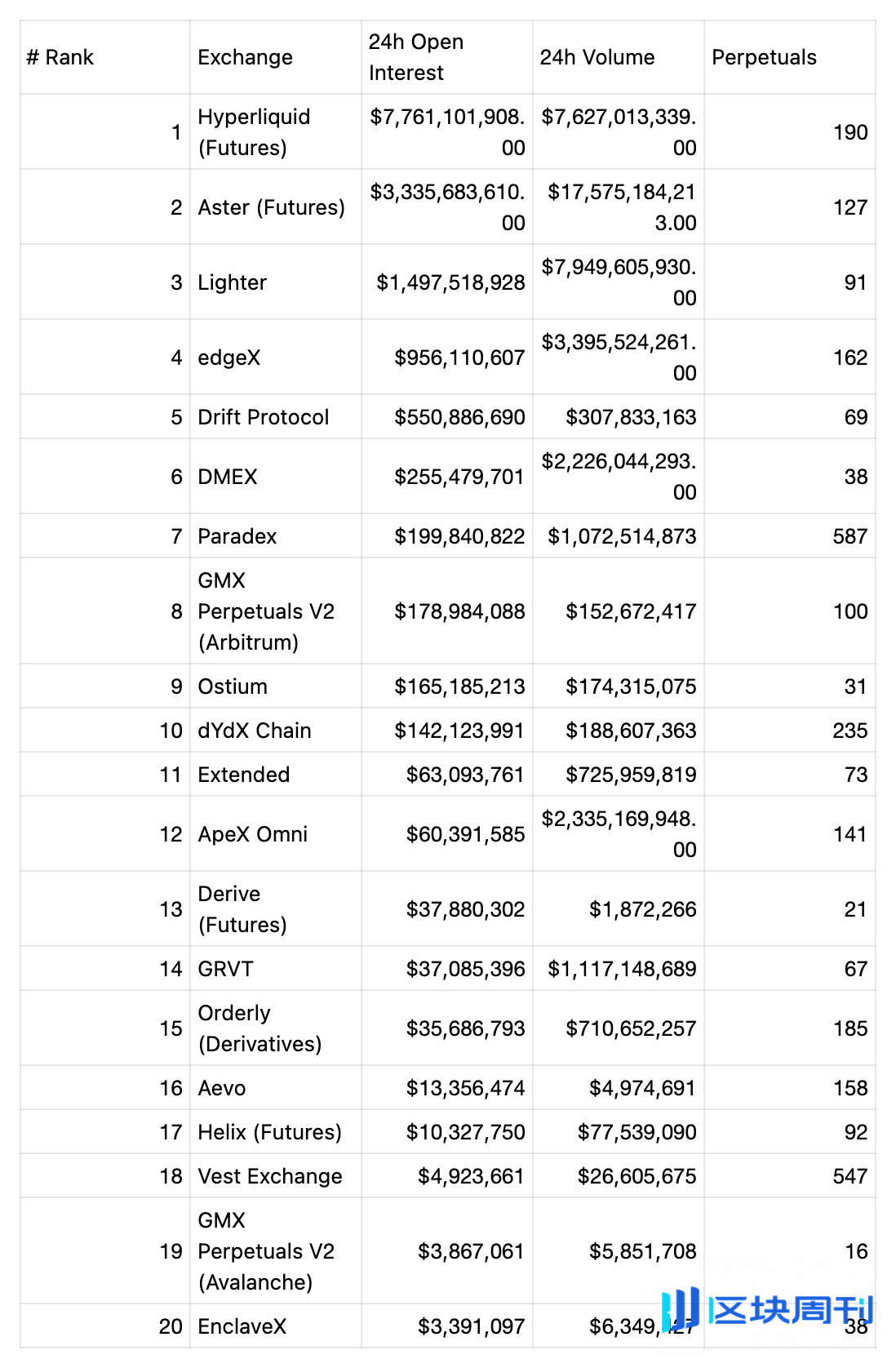Select the 24h Volume column header
The image size is (896, 1368).
[597, 57]
